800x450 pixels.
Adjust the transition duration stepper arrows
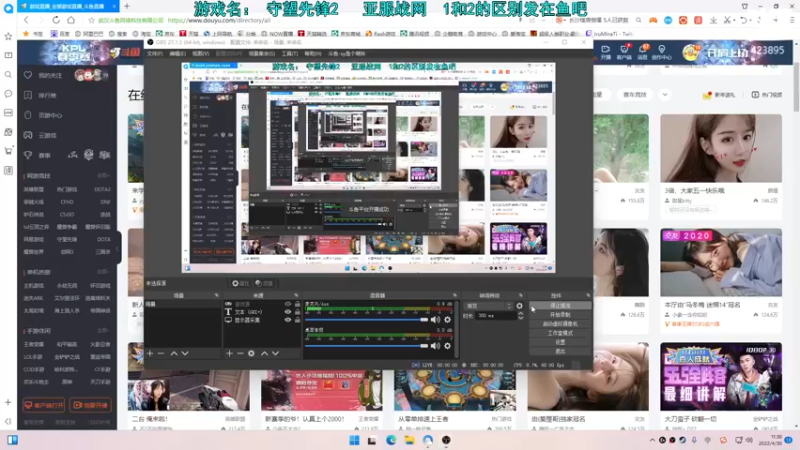(520, 316)
